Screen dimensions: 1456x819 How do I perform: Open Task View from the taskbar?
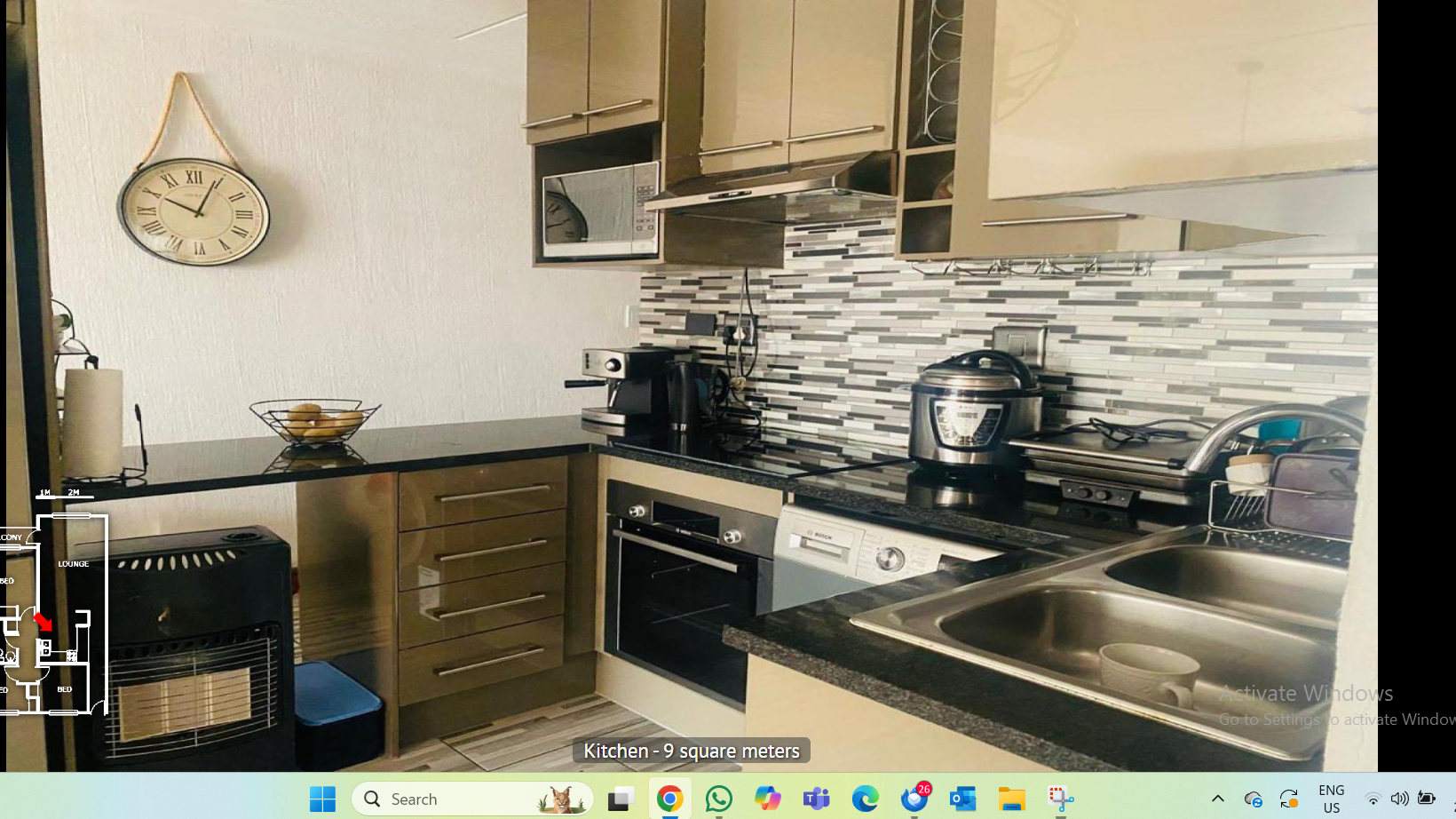[621, 799]
